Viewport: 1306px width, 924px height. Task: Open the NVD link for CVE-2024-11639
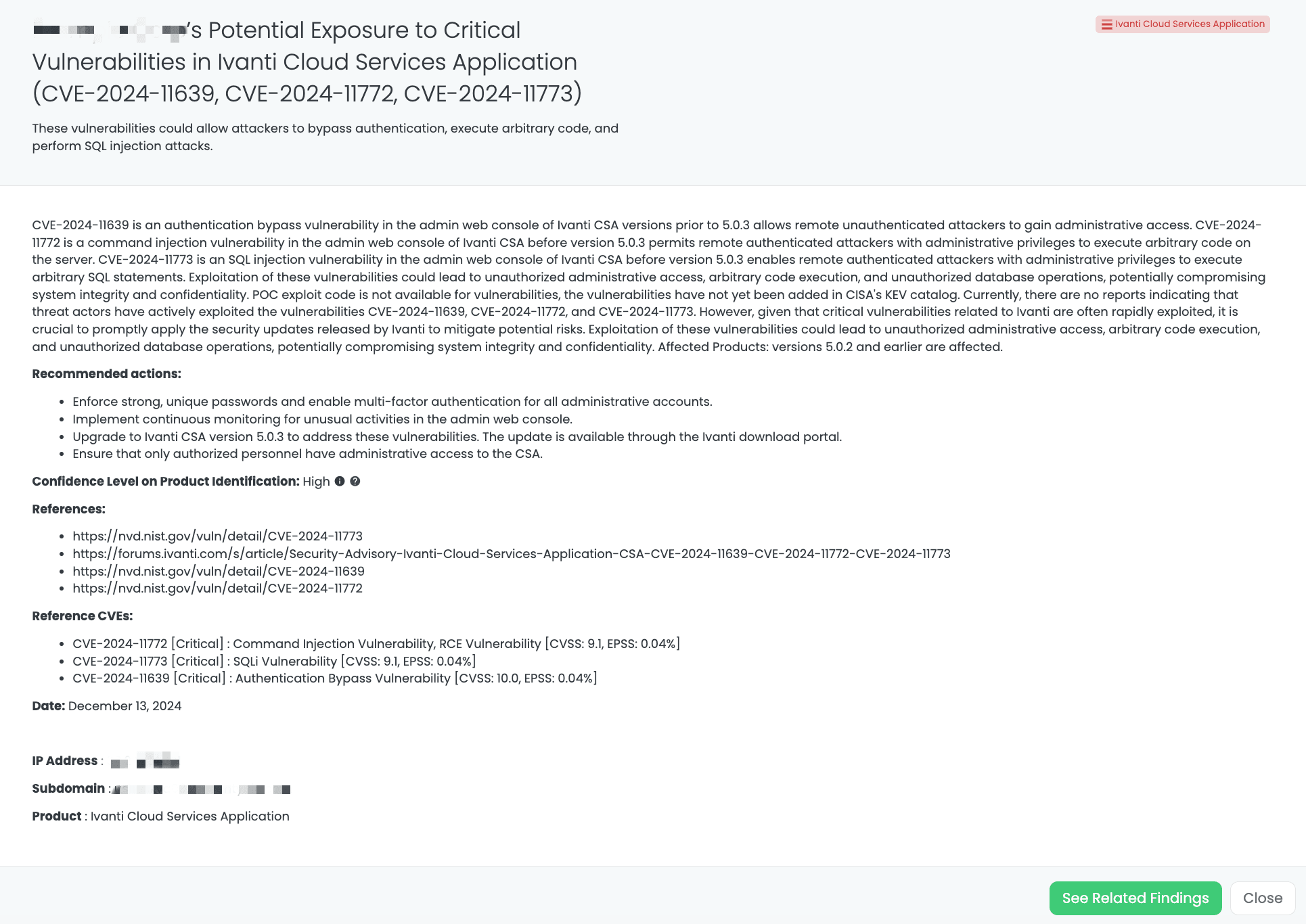tap(219, 571)
